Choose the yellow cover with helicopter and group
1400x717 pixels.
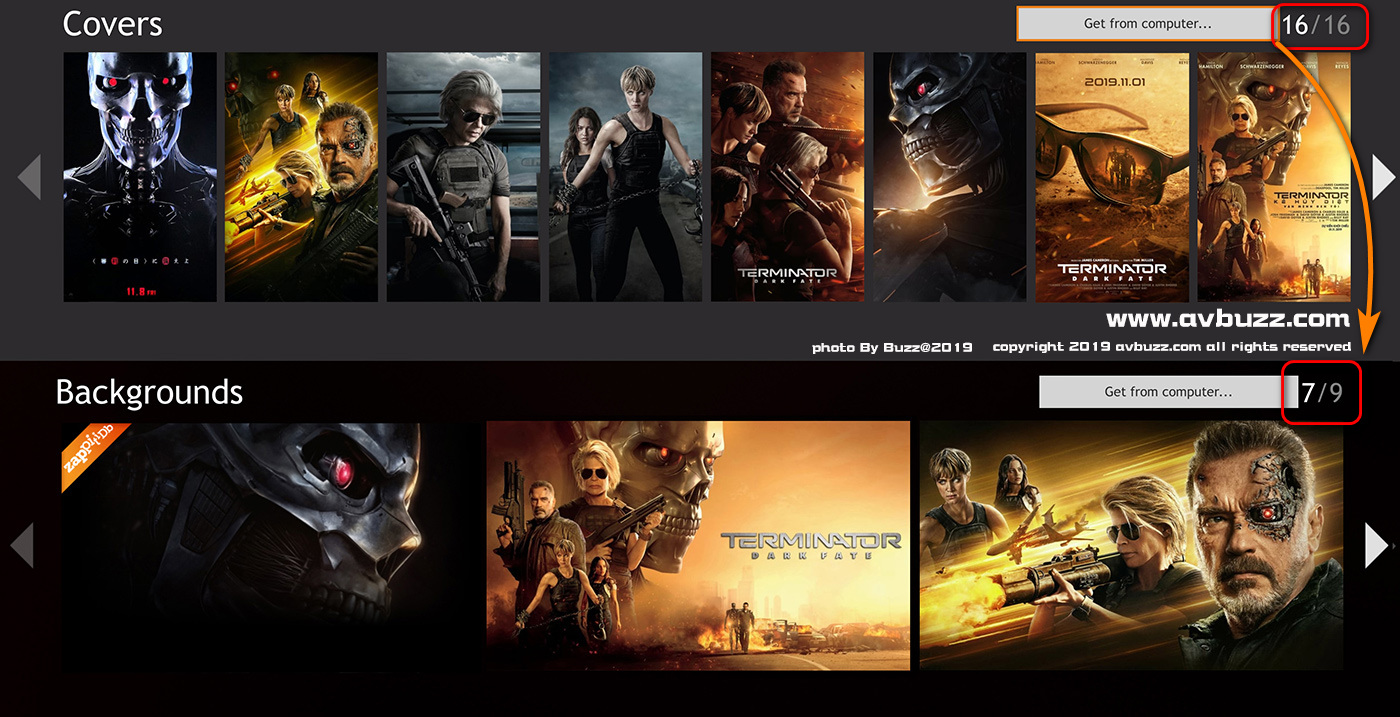(x=301, y=177)
